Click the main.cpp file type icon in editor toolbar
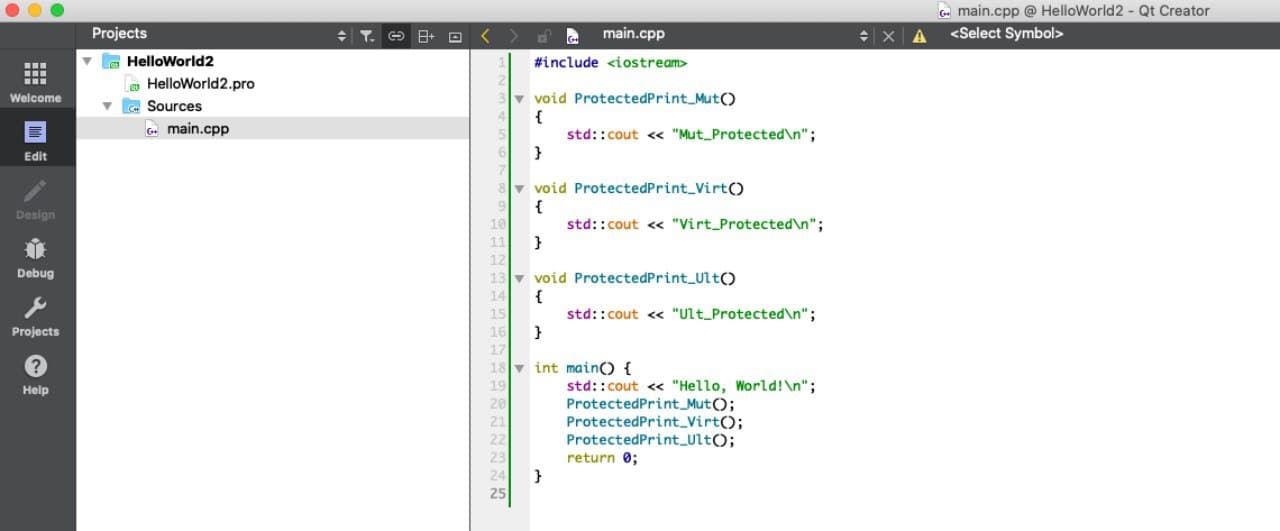The image size is (1280, 531). 572,36
